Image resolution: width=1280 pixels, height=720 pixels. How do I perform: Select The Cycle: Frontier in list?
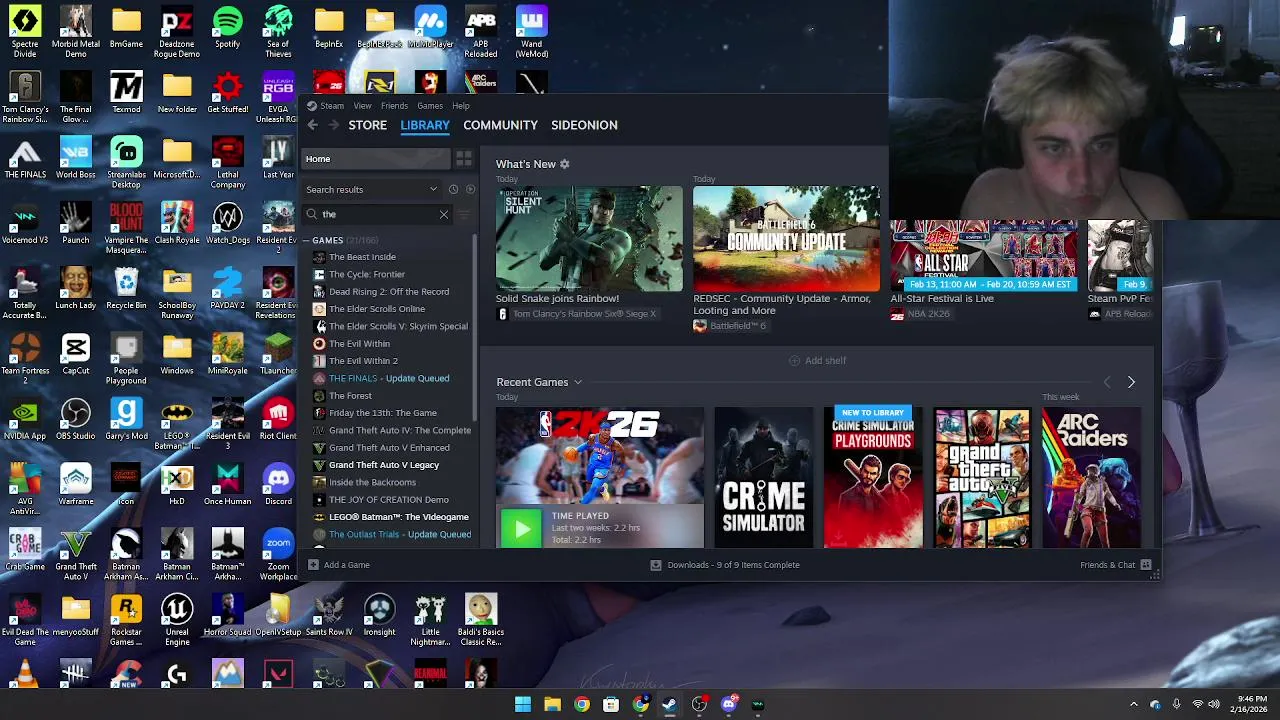point(367,274)
